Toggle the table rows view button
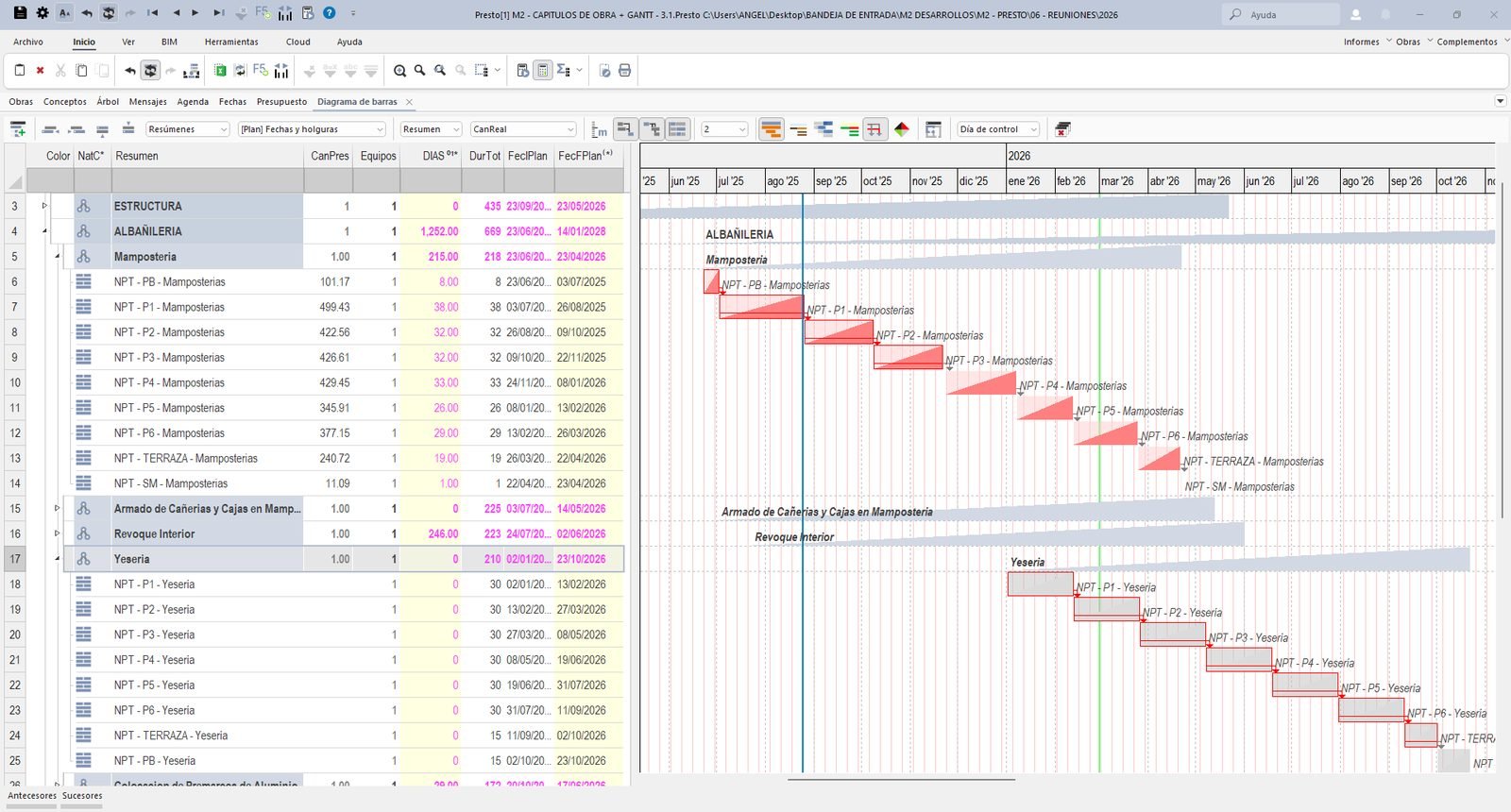The image size is (1511, 812). tap(677, 129)
